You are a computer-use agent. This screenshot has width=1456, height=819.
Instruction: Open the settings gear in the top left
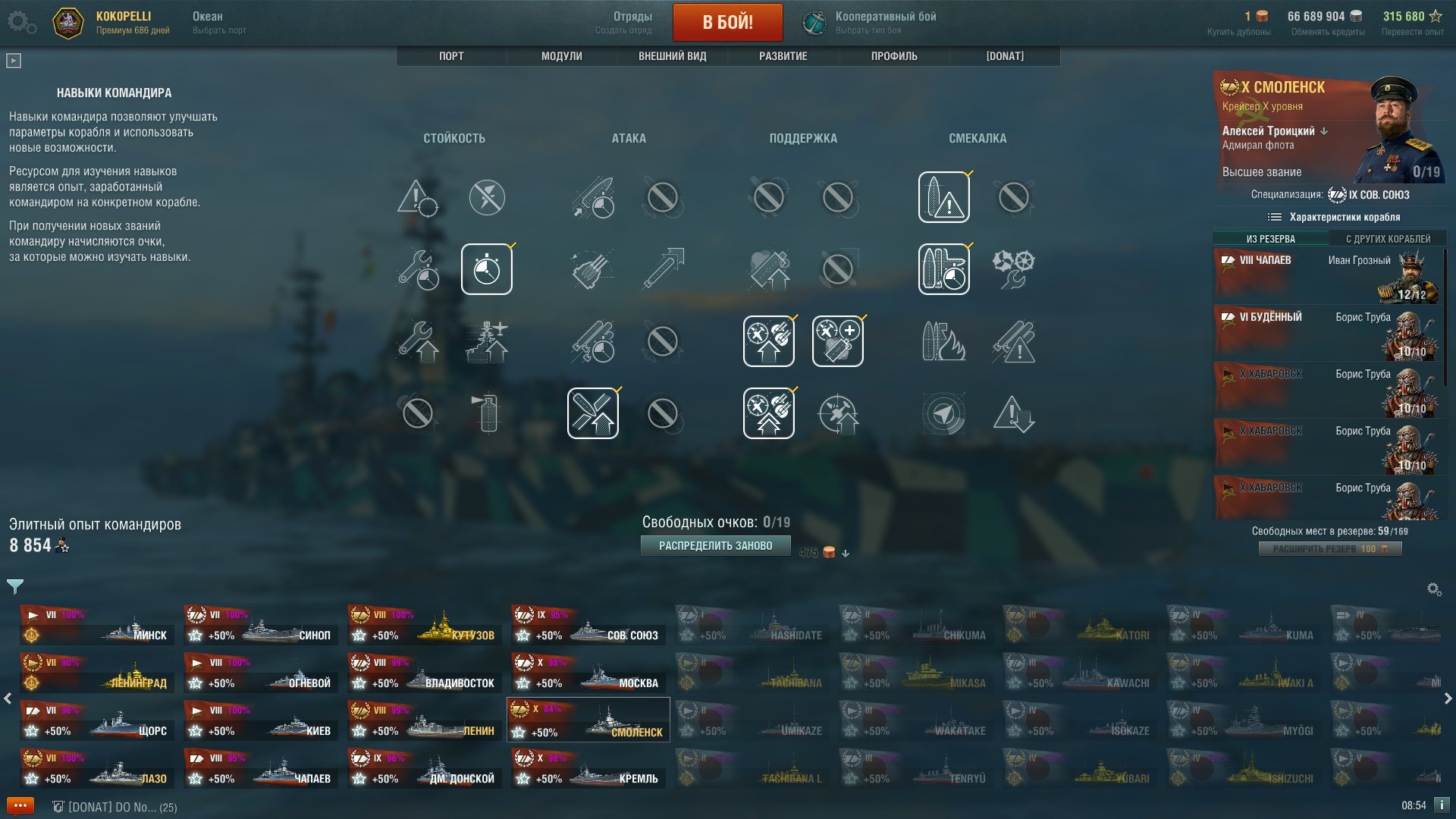[x=20, y=22]
